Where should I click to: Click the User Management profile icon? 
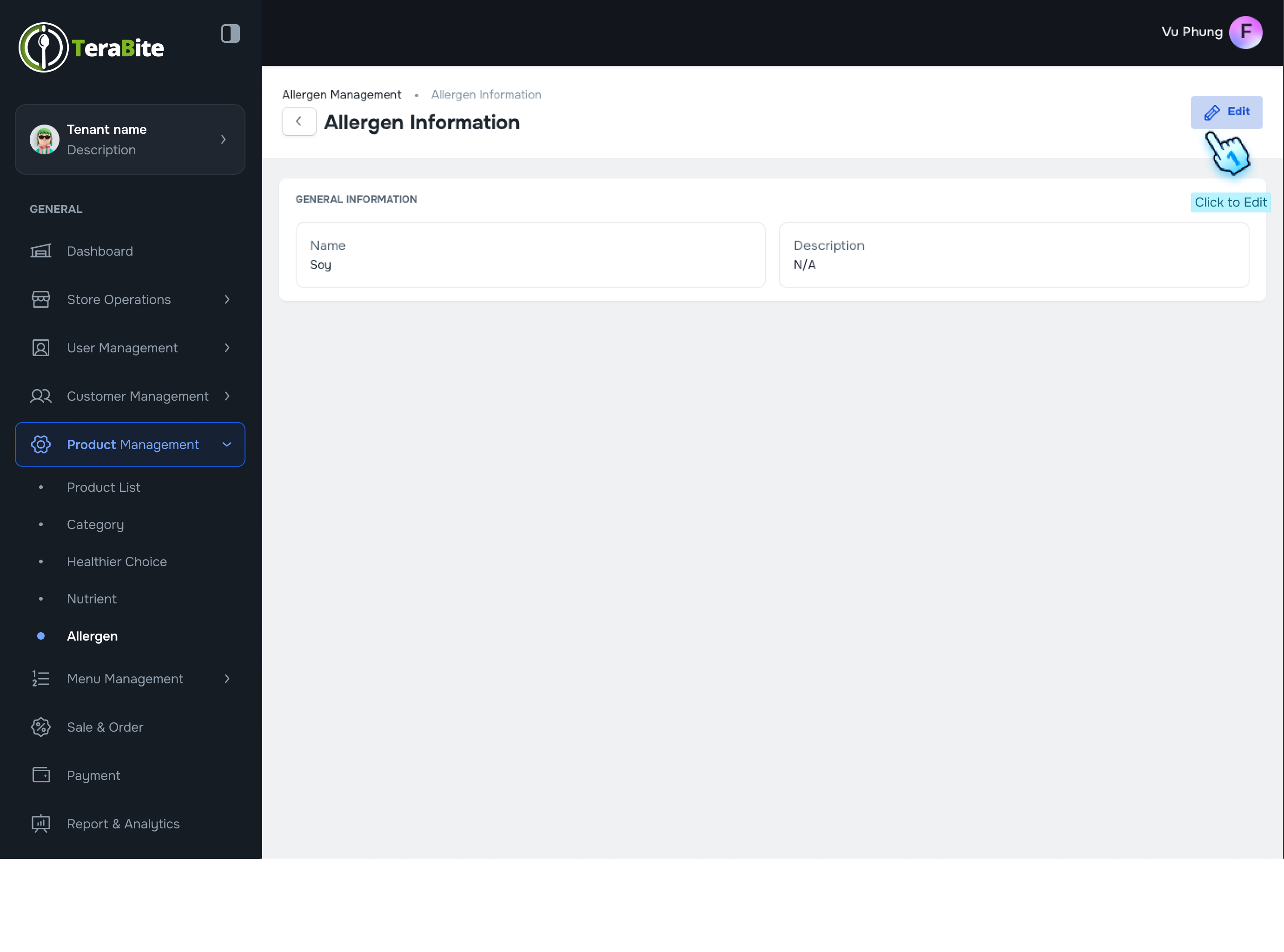click(40, 348)
